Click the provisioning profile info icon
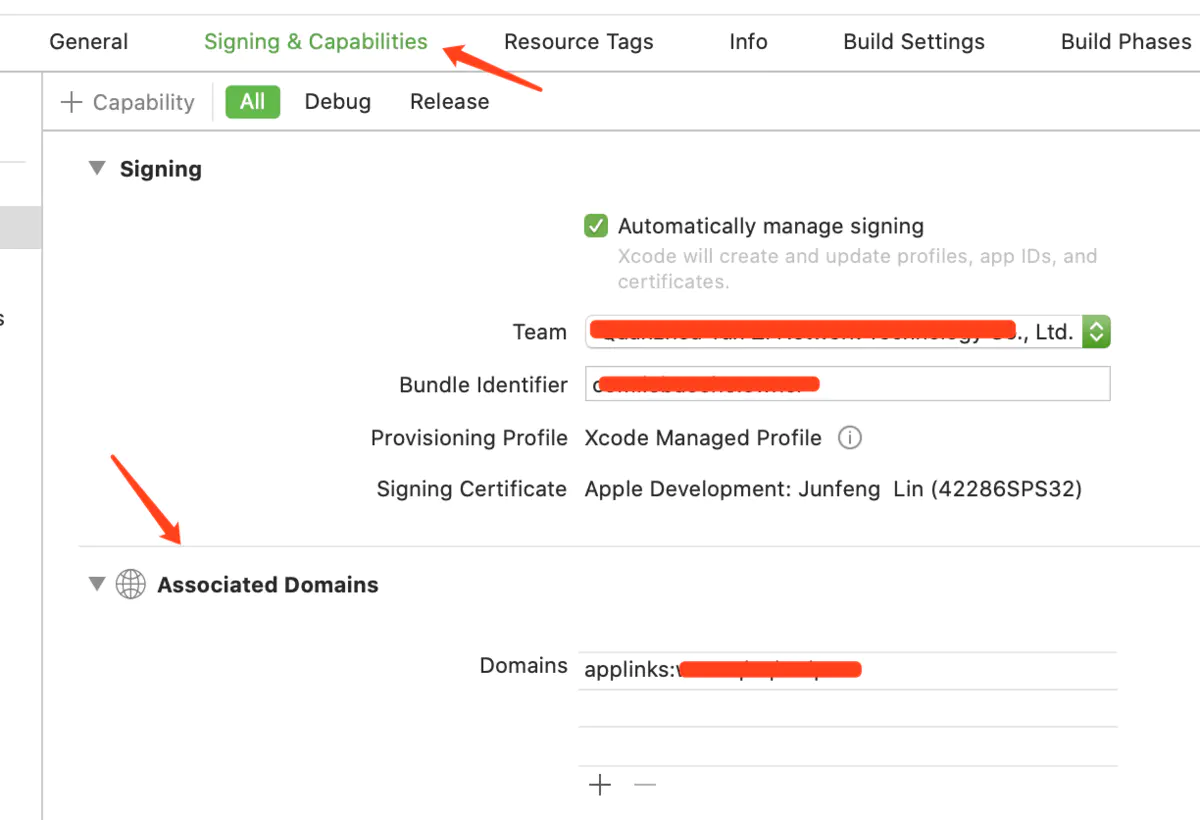This screenshot has height=820, width=1200. (850, 438)
